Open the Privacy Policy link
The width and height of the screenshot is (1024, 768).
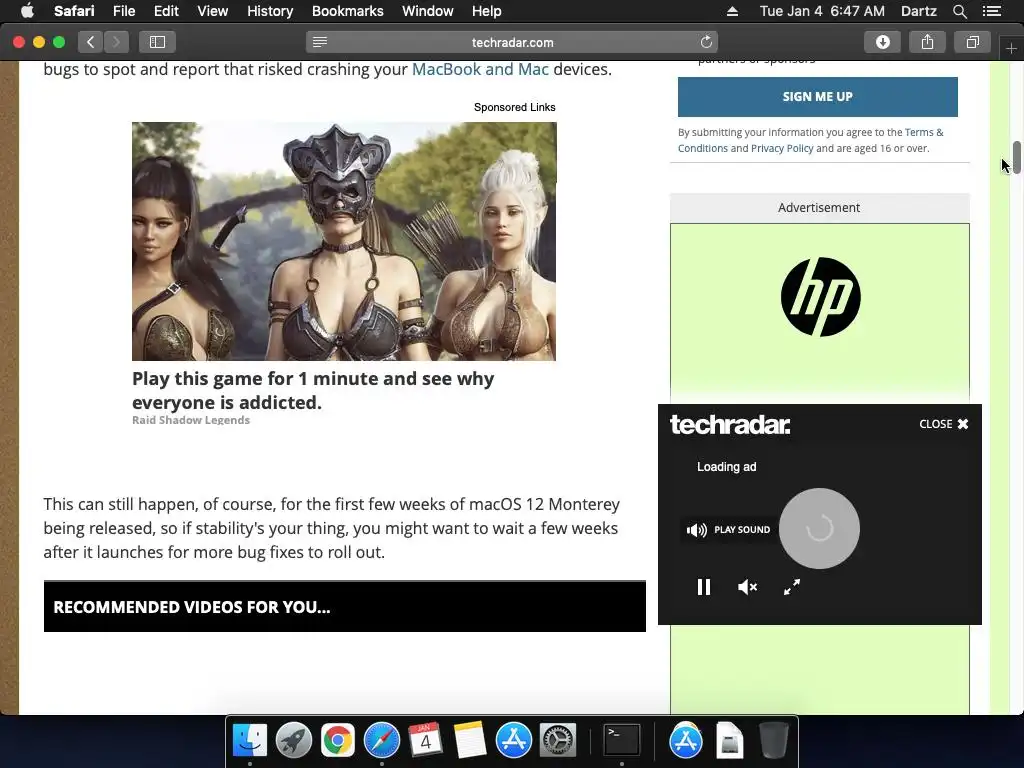(782, 148)
